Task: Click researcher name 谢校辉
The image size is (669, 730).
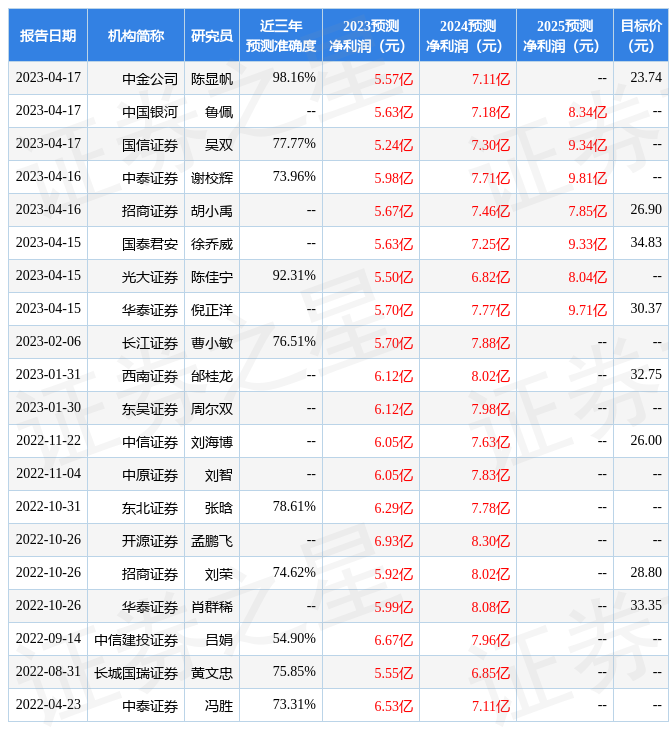Action: [212, 178]
